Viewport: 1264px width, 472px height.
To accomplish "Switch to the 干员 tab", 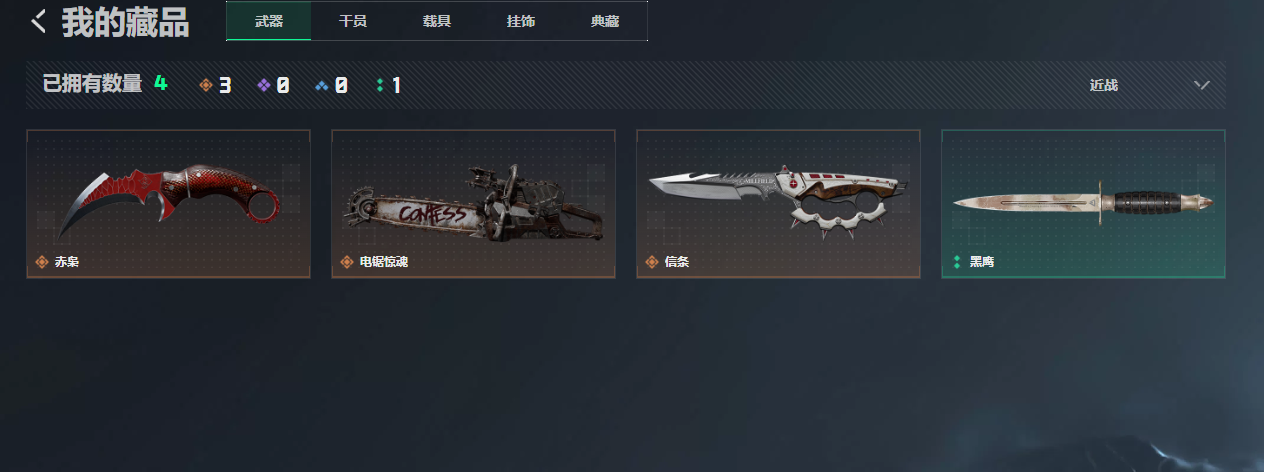I will tap(353, 21).
